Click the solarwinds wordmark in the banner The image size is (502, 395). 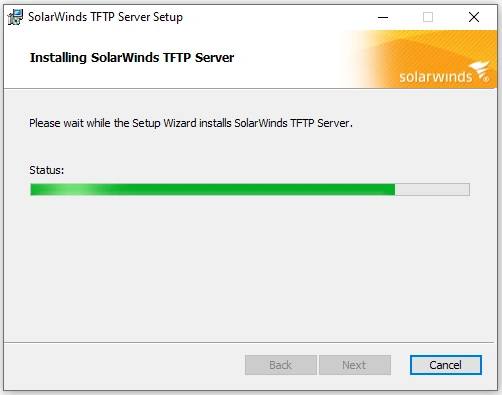click(436, 77)
